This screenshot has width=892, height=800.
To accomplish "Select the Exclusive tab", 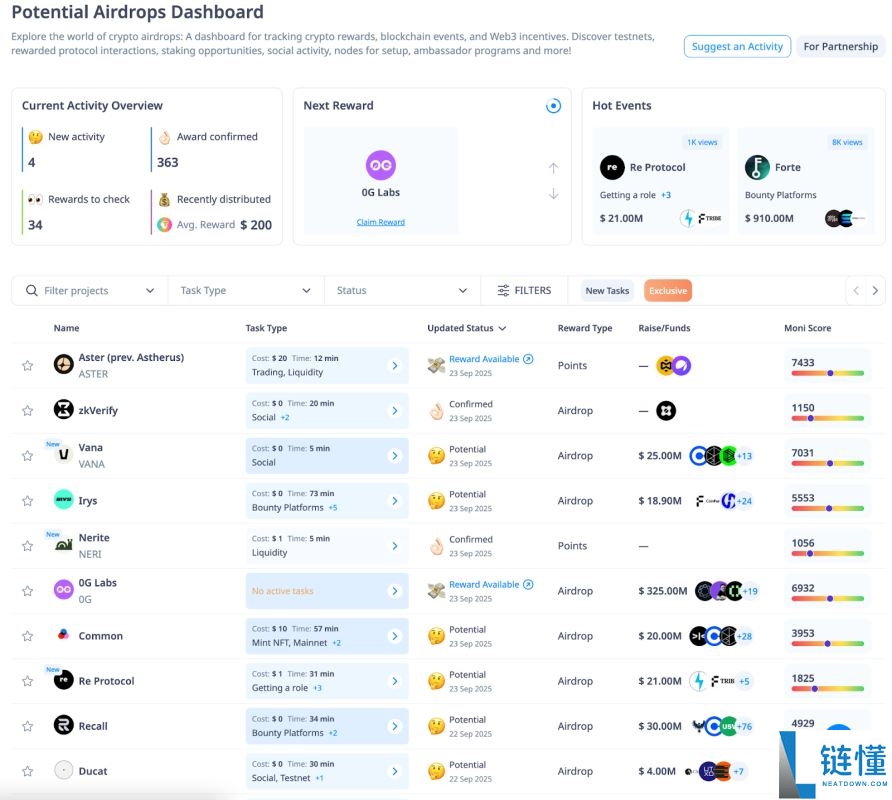I will coord(668,290).
